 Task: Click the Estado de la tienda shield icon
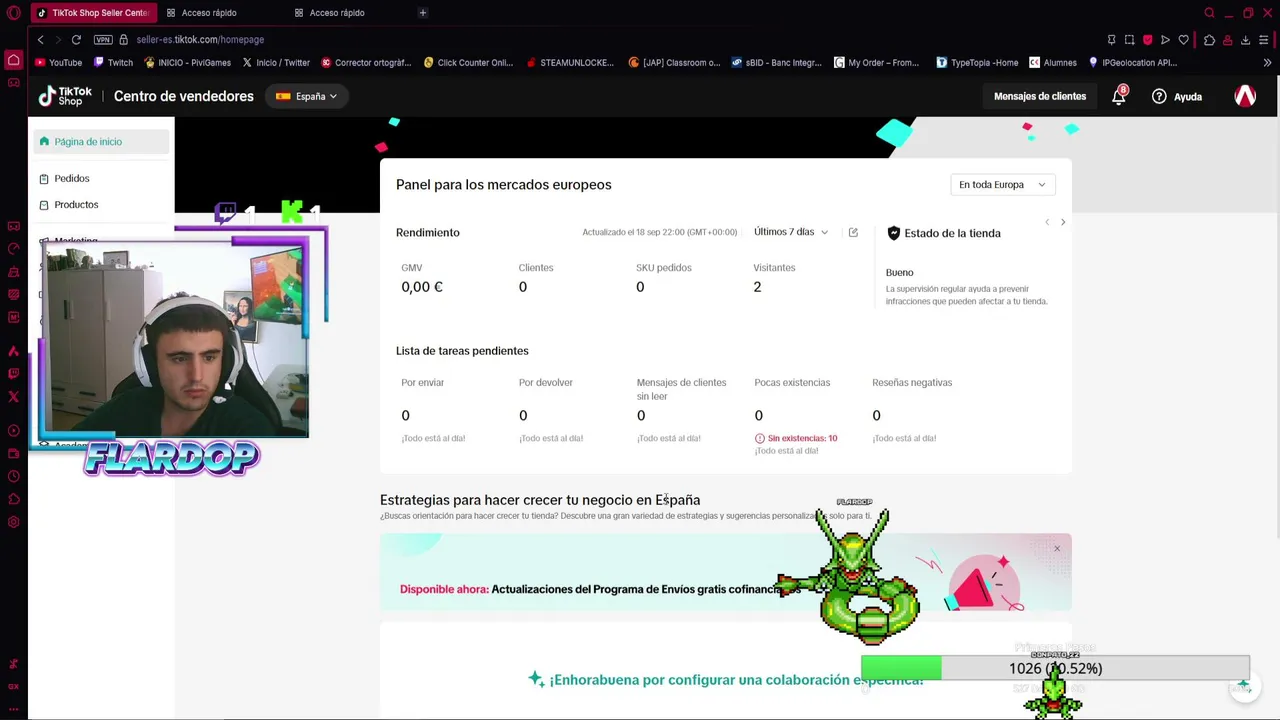point(894,233)
